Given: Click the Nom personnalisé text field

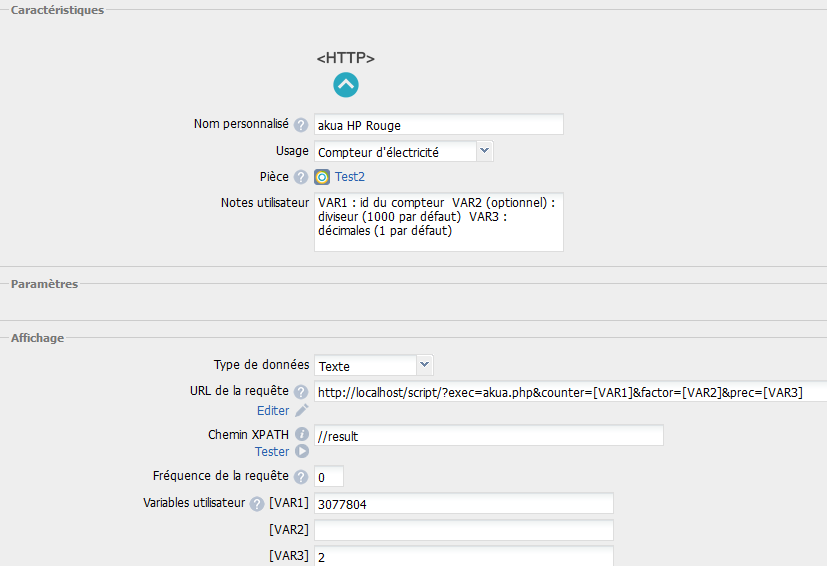Looking at the screenshot, I should [x=438, y=125].
